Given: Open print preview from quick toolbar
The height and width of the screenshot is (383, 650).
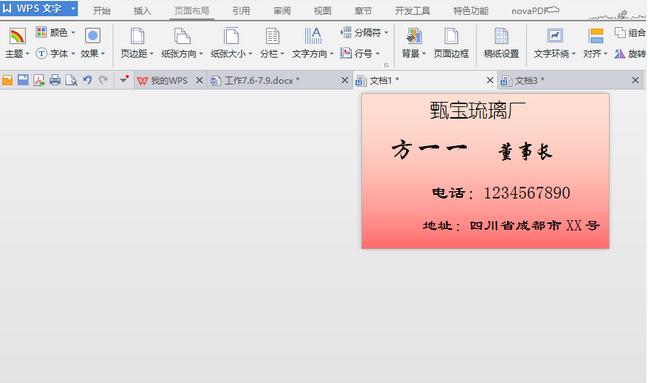Looking at the screenshot, I should tap(71, 80).
